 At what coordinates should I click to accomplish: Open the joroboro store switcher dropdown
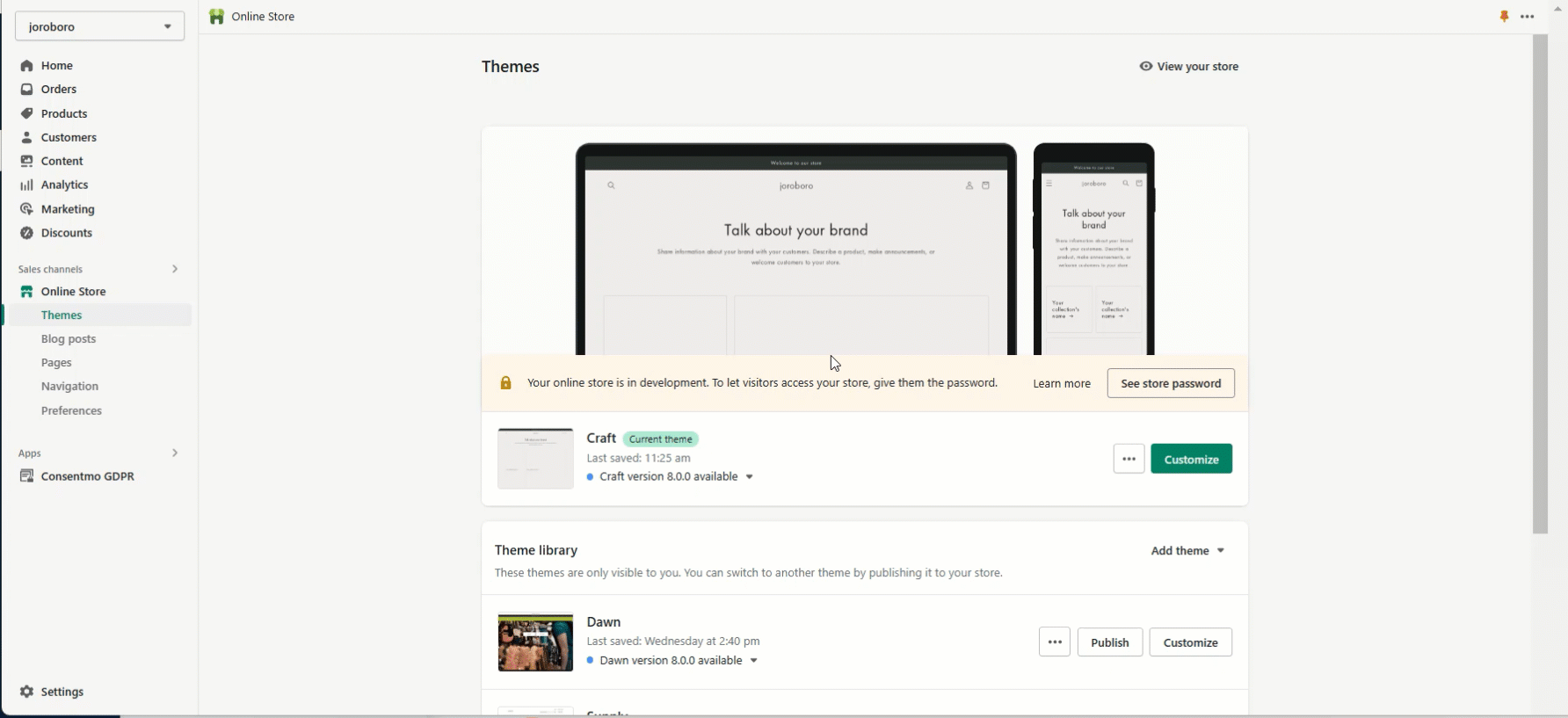tap(99, 26)
